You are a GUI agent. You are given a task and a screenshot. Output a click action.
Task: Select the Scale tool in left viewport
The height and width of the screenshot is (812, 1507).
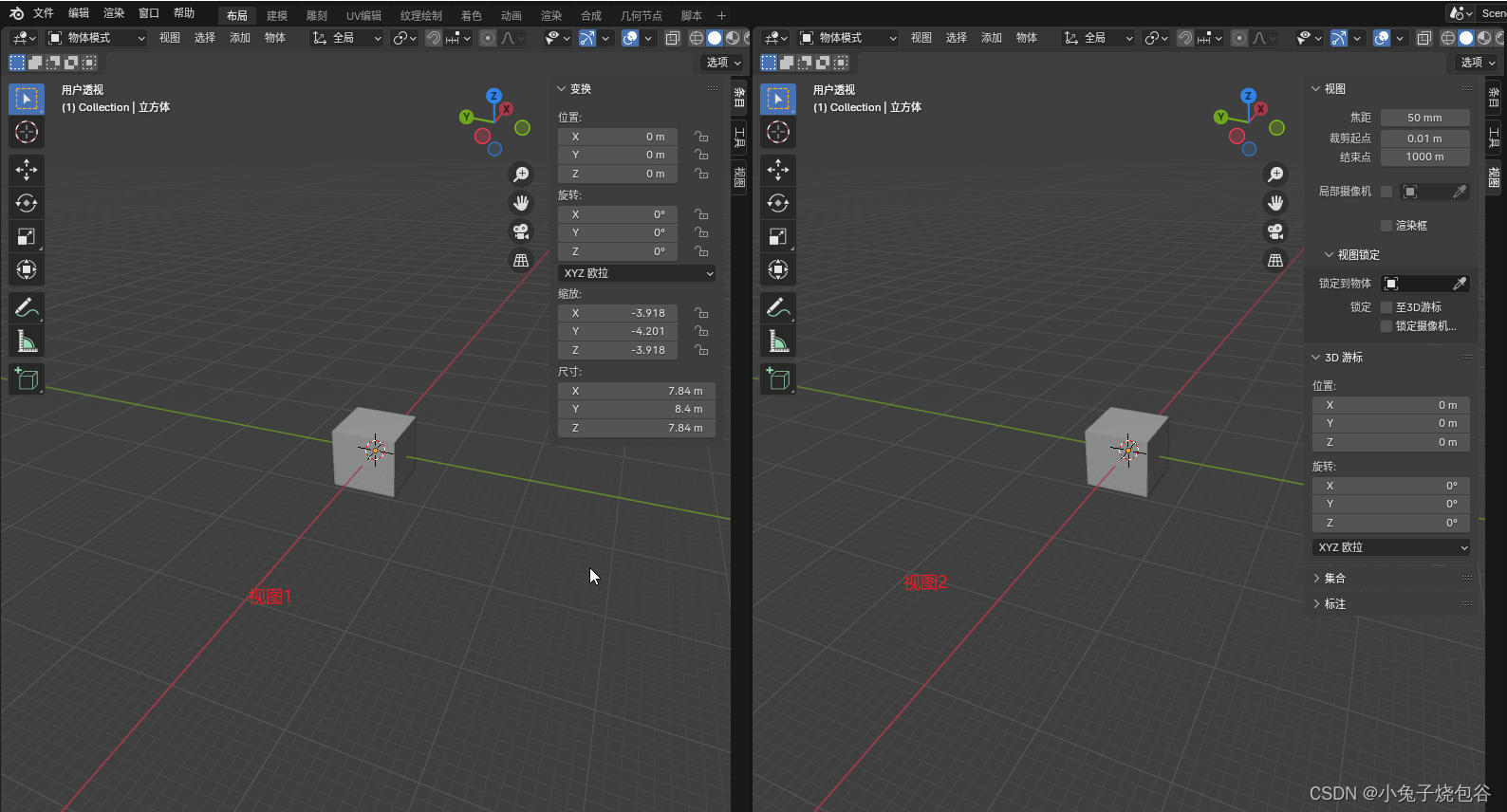point(27,236)
